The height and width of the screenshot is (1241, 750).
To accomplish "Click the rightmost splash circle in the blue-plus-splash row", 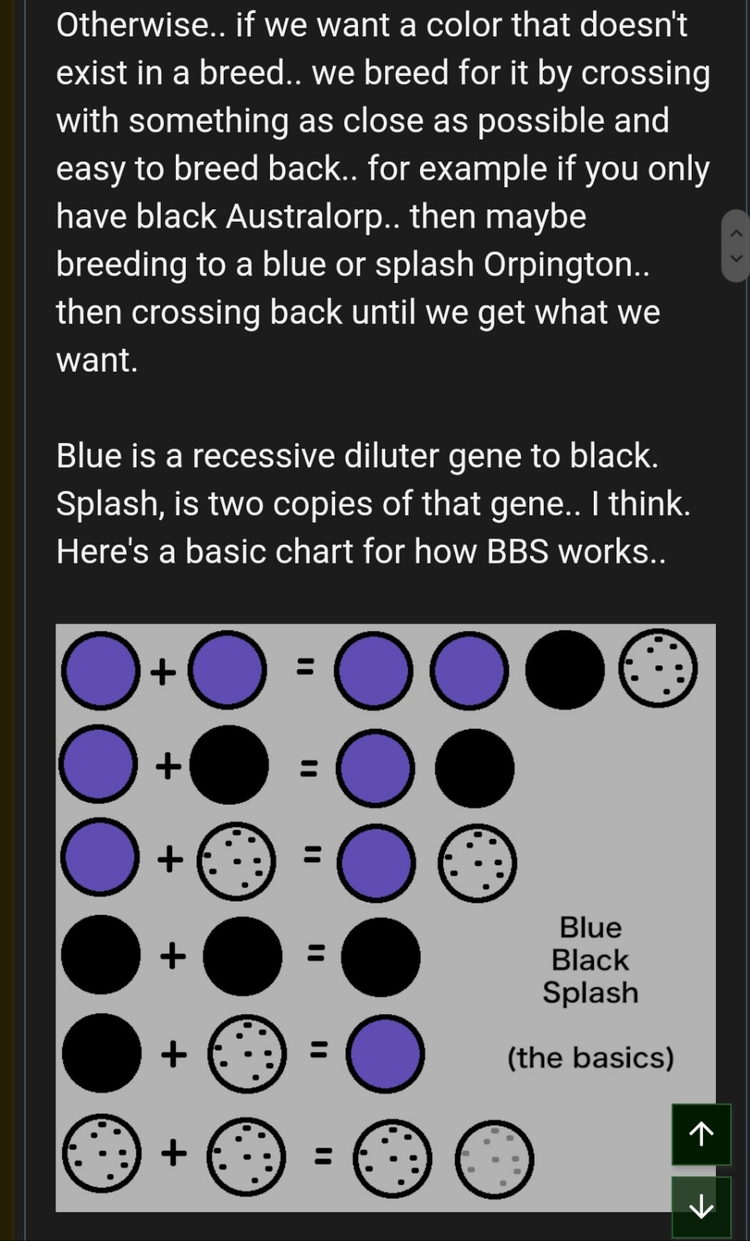I will pyautogui.click(x=478, y=863).
